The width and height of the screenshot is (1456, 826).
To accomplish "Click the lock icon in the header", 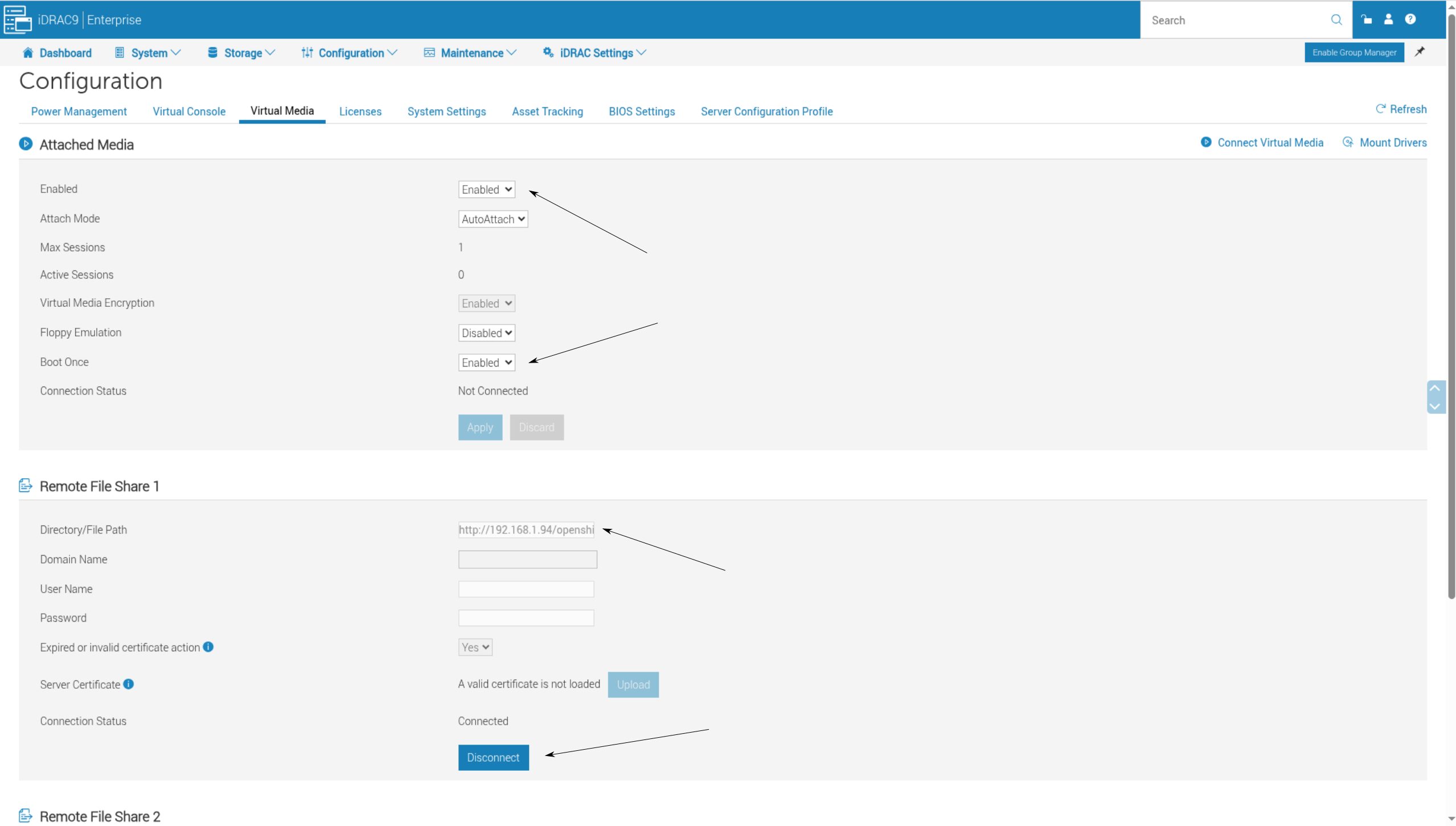I will 1367,19.
